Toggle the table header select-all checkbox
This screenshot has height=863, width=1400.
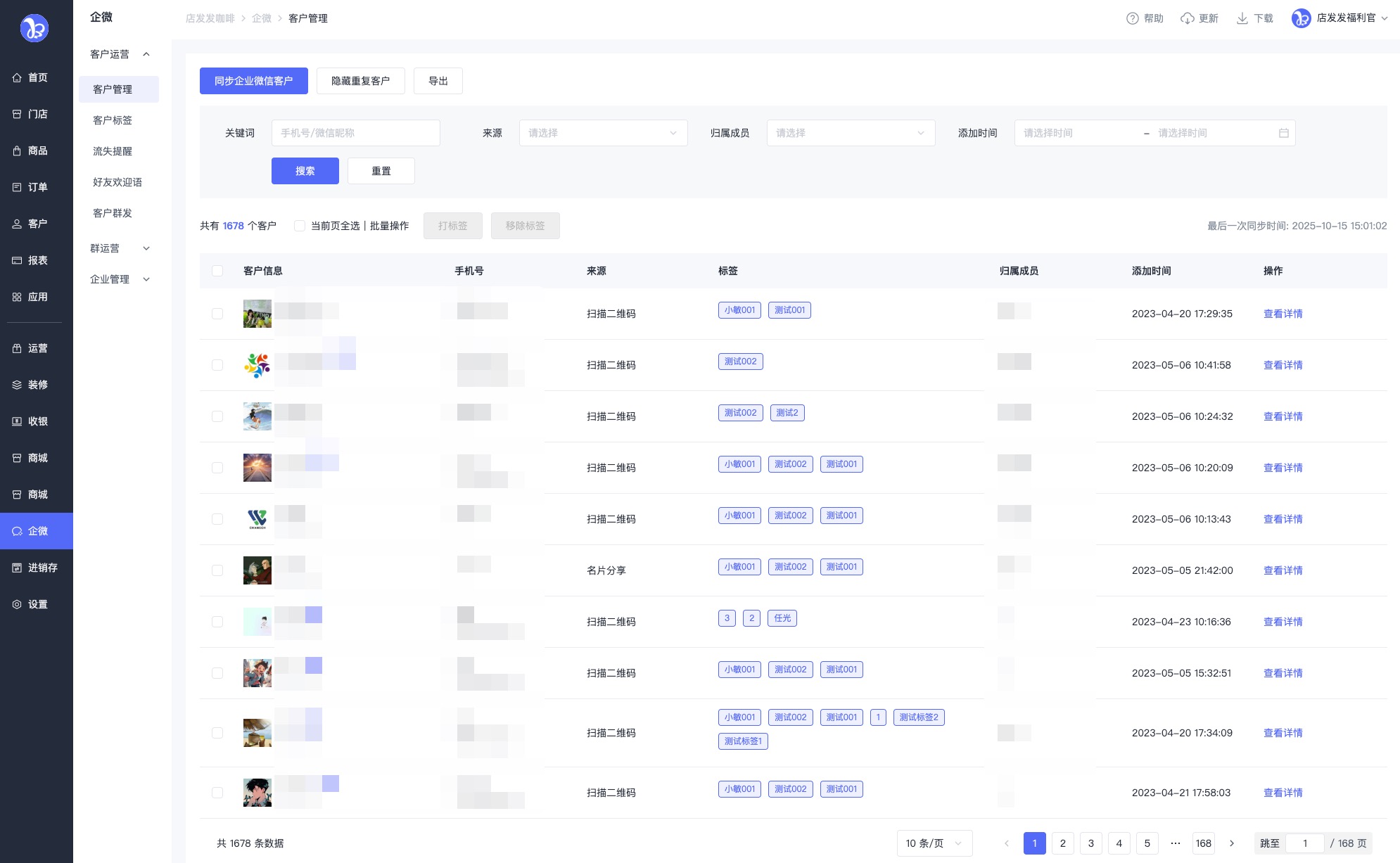(x=217, y=271)
